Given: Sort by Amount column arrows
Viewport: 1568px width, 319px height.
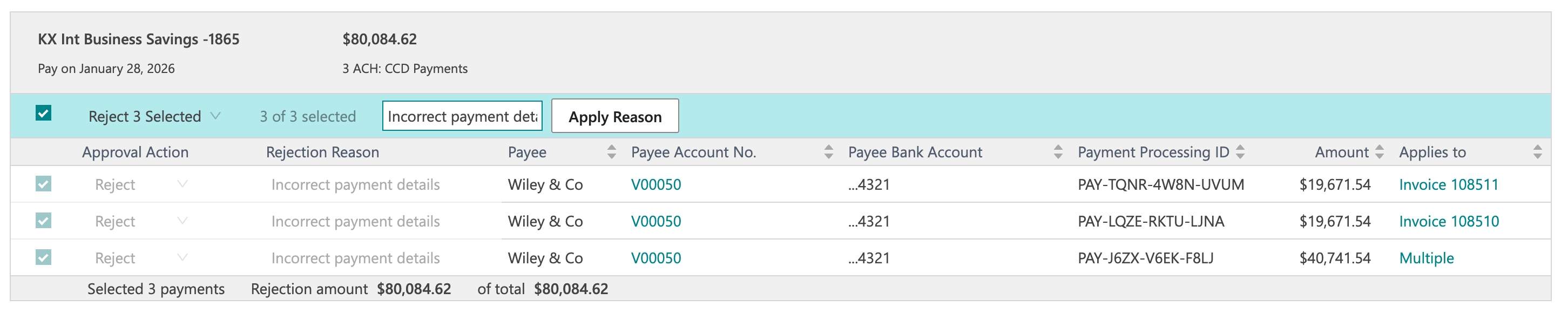Looking at the screenshot, I should point(1380,152).
